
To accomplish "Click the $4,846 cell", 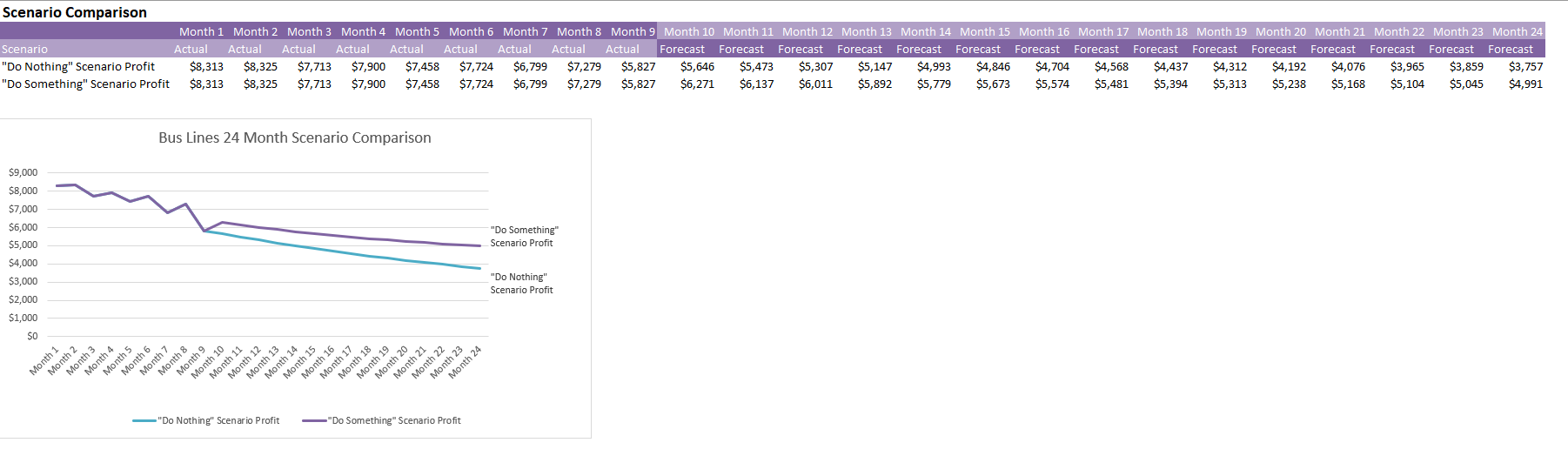I will pyautogui.click(x=993, y=67).
